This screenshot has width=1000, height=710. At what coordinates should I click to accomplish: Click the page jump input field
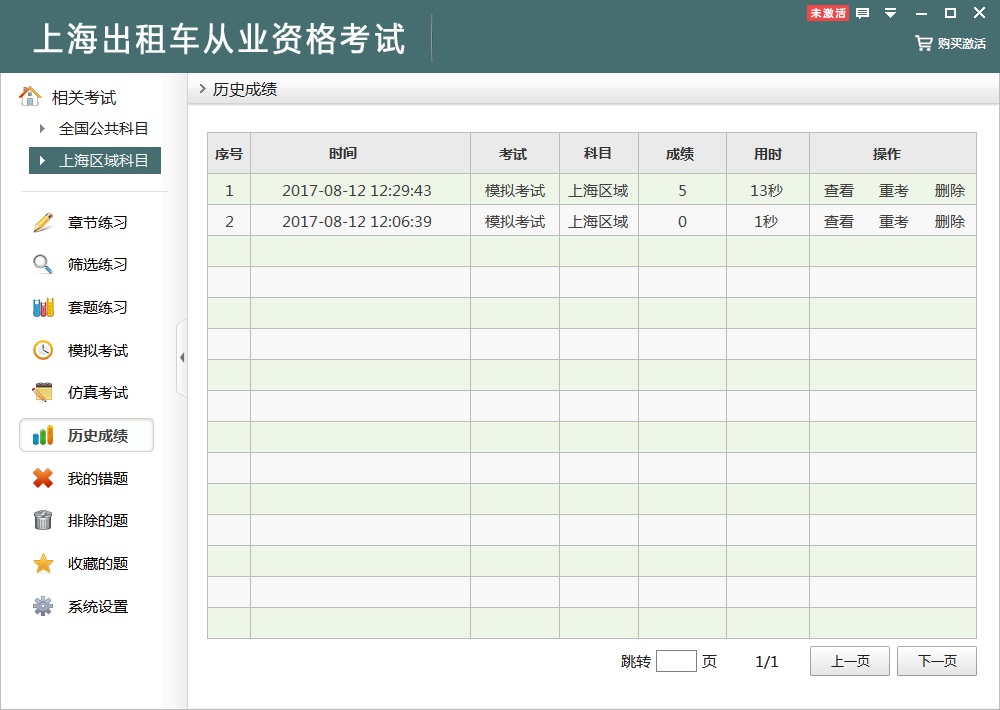click(676, 661)
